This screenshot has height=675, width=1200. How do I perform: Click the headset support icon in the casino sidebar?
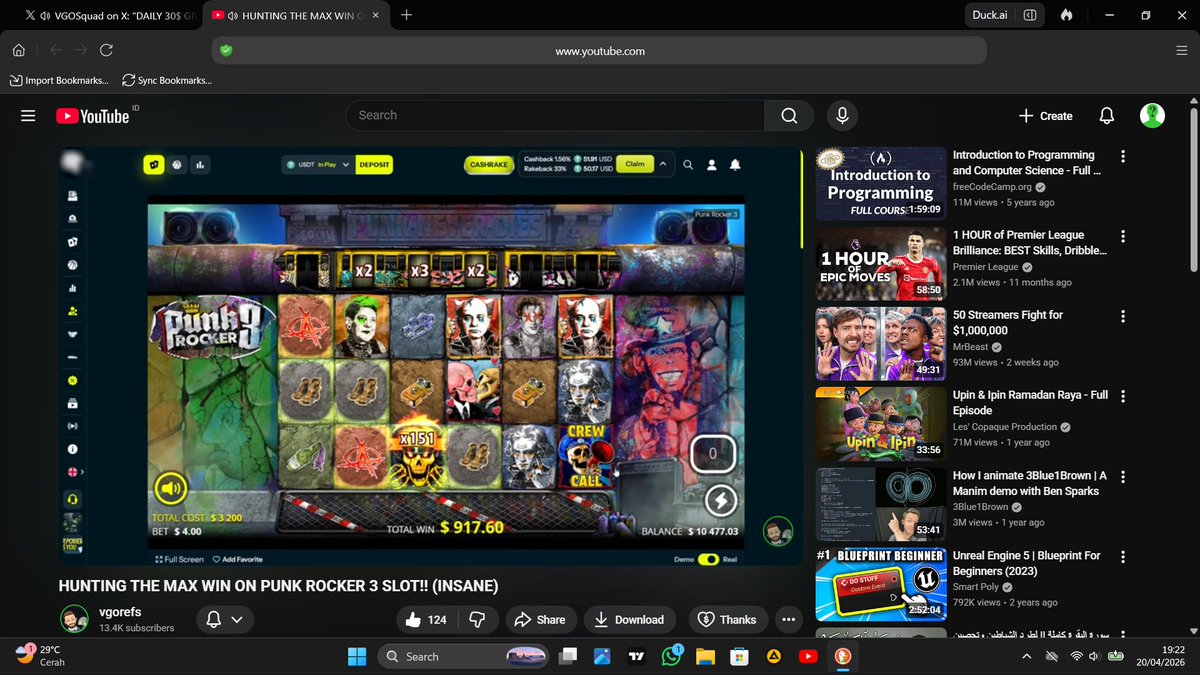73,498
